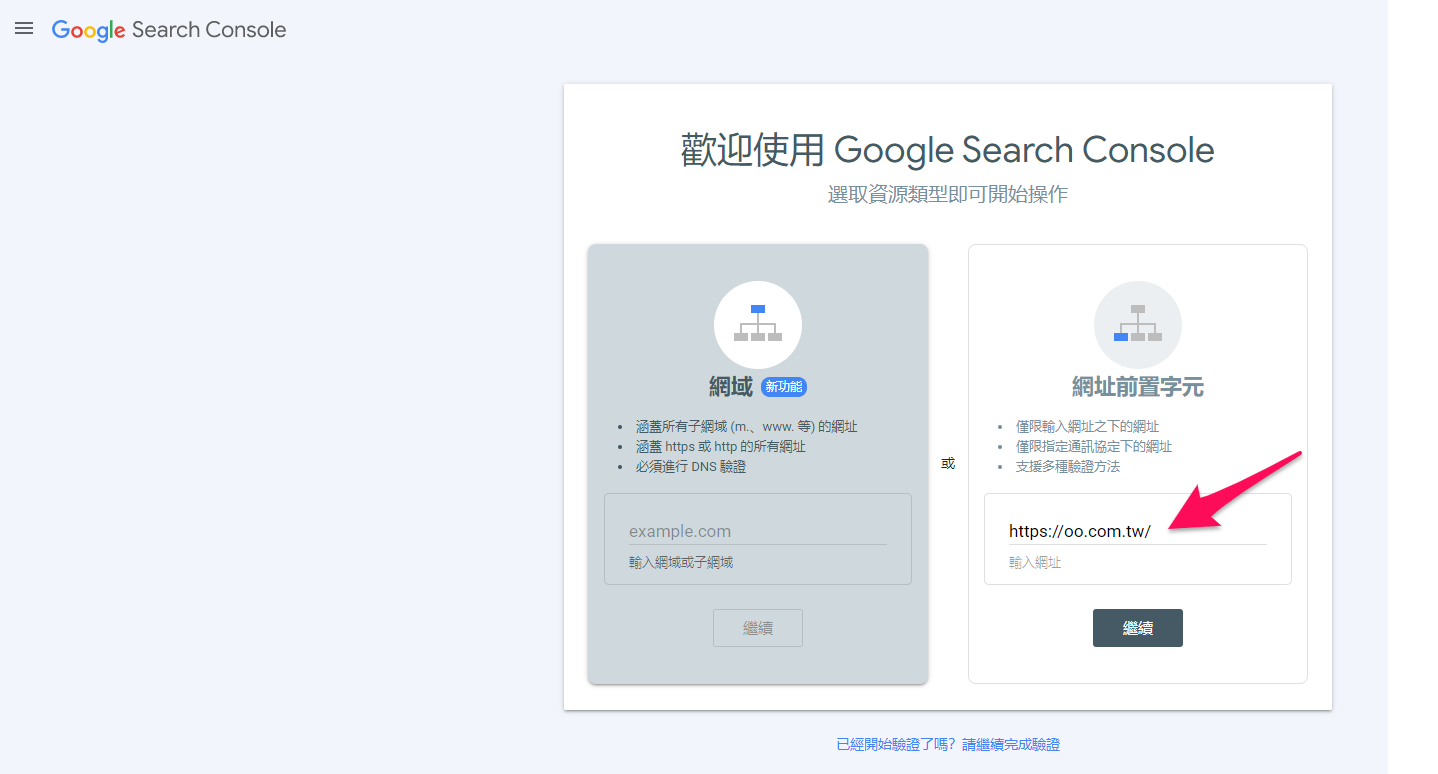Click the 涵蓋所有子網域 bullet text

pyautogui.click(x=746, y=427)
